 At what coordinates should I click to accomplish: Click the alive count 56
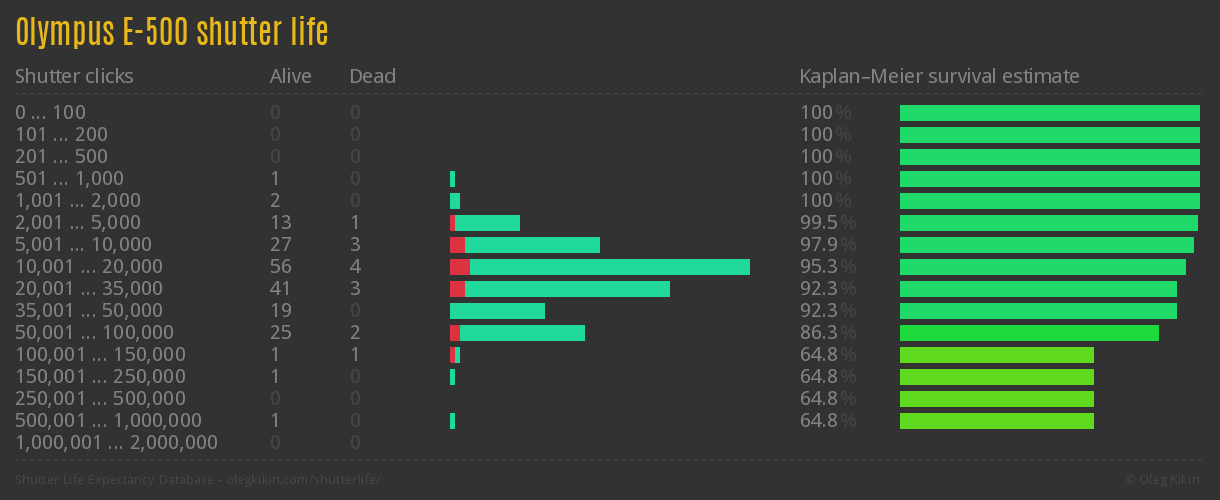(280, 267)
